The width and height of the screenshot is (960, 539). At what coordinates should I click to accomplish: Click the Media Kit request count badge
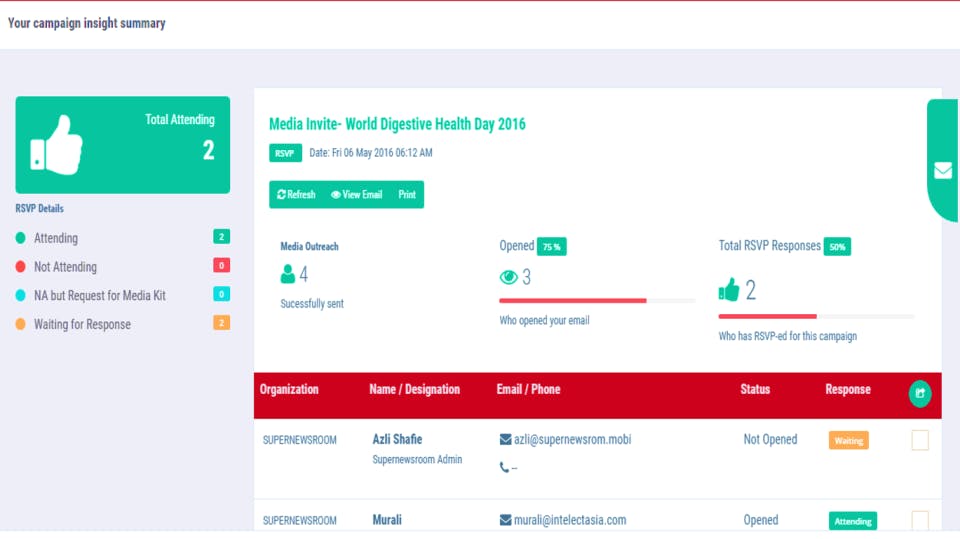coord(222,294)
